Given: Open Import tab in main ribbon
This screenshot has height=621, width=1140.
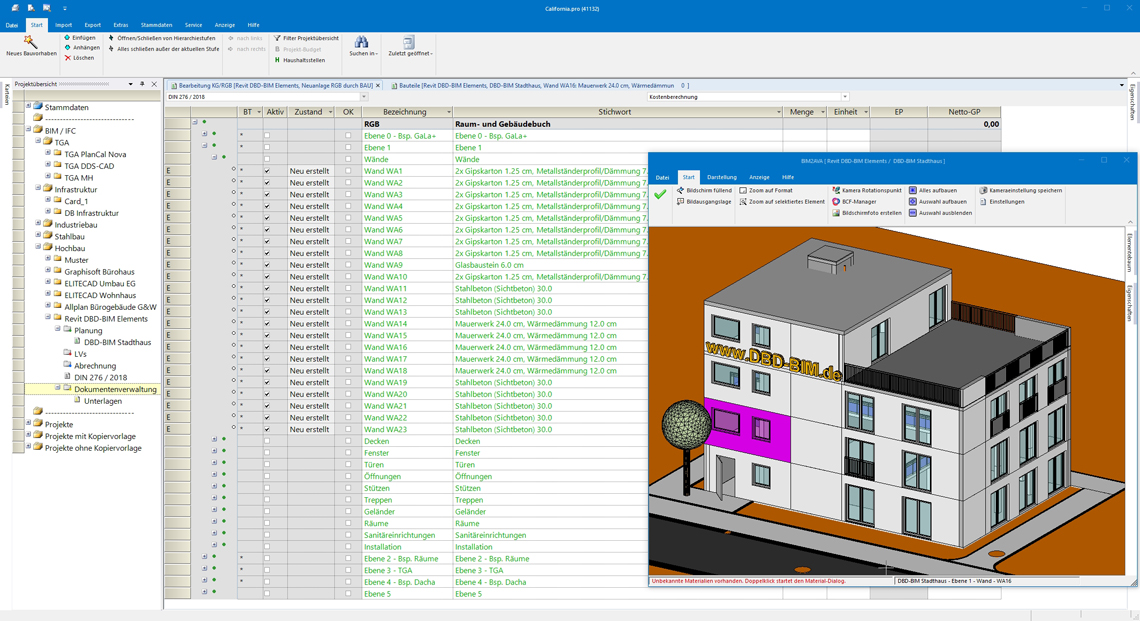Looking at the screenshot, I should pos(63,25).
